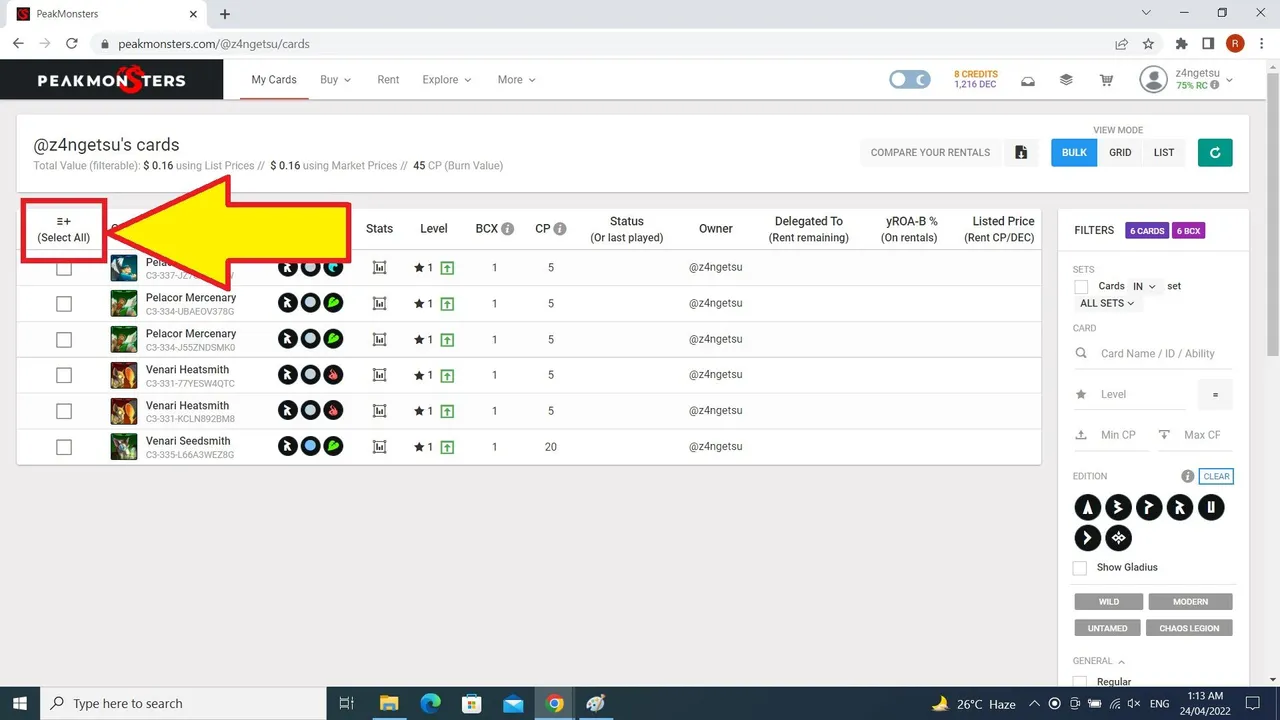
Task: Switch to BULK view mode
Action: coord(1074,152)
